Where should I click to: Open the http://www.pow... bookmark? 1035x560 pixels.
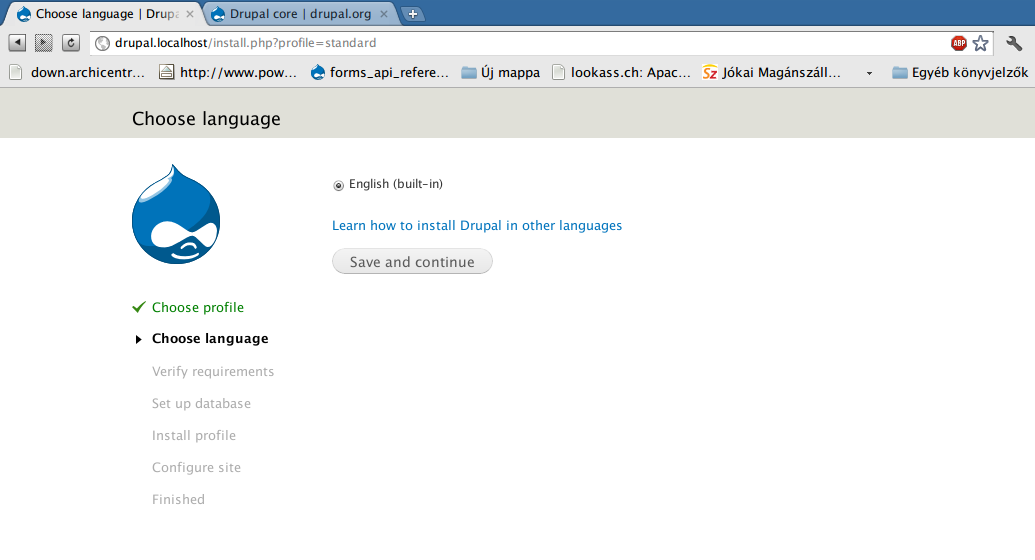click(228, 73)
